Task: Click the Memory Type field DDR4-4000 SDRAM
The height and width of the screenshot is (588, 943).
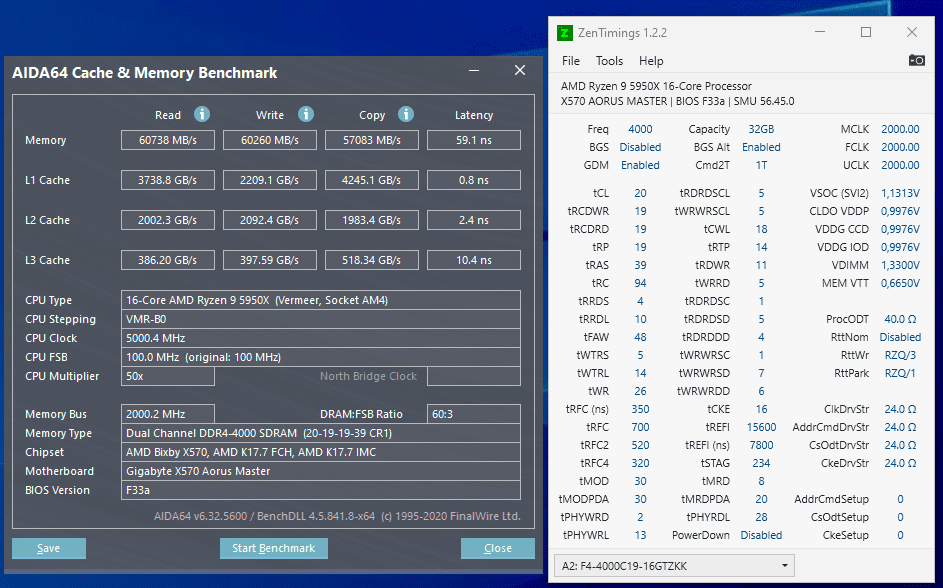Action: 321,433
